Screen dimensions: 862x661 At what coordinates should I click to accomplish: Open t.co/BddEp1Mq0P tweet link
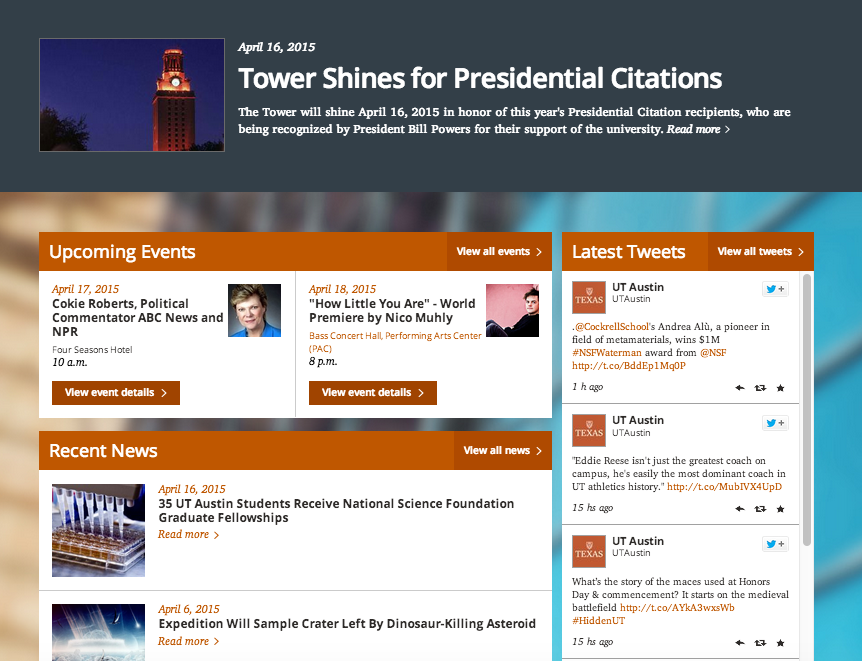tap(629, 366)
